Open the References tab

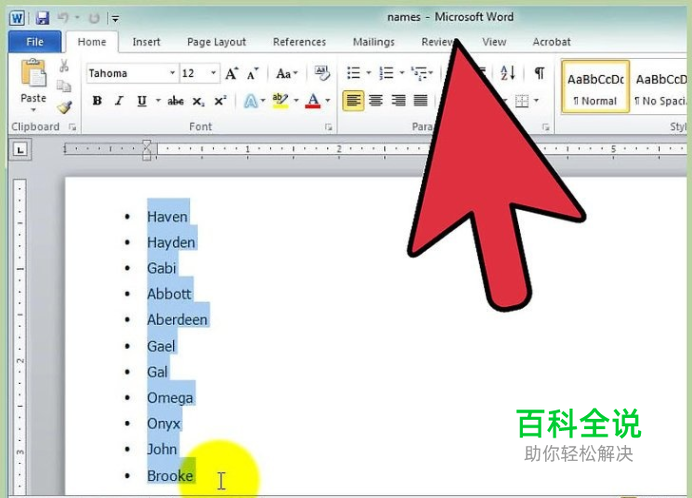click(x=299, y=42)
